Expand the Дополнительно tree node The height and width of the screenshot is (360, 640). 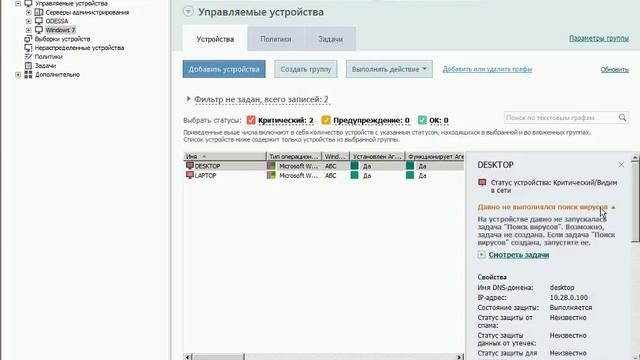18,75
